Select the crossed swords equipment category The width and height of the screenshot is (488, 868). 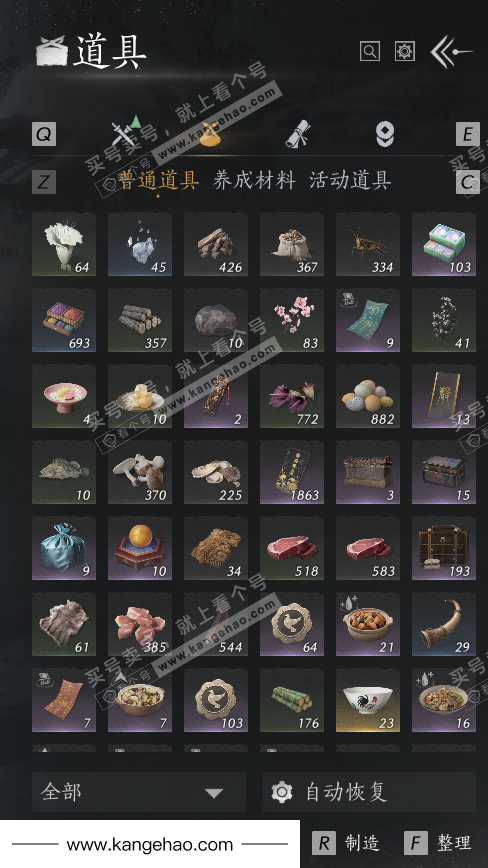125,131
